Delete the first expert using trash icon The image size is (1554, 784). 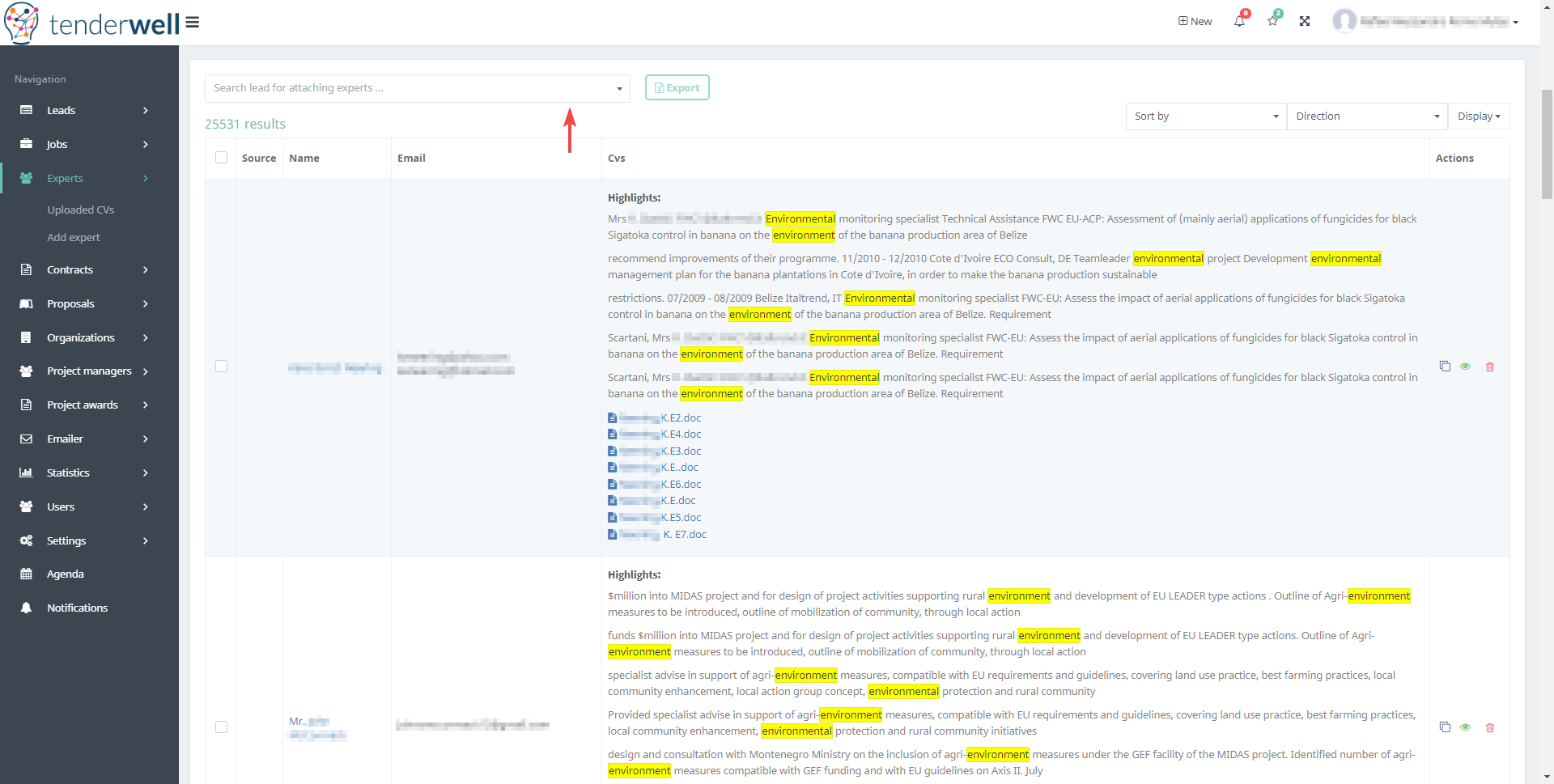coord(1490,367)
